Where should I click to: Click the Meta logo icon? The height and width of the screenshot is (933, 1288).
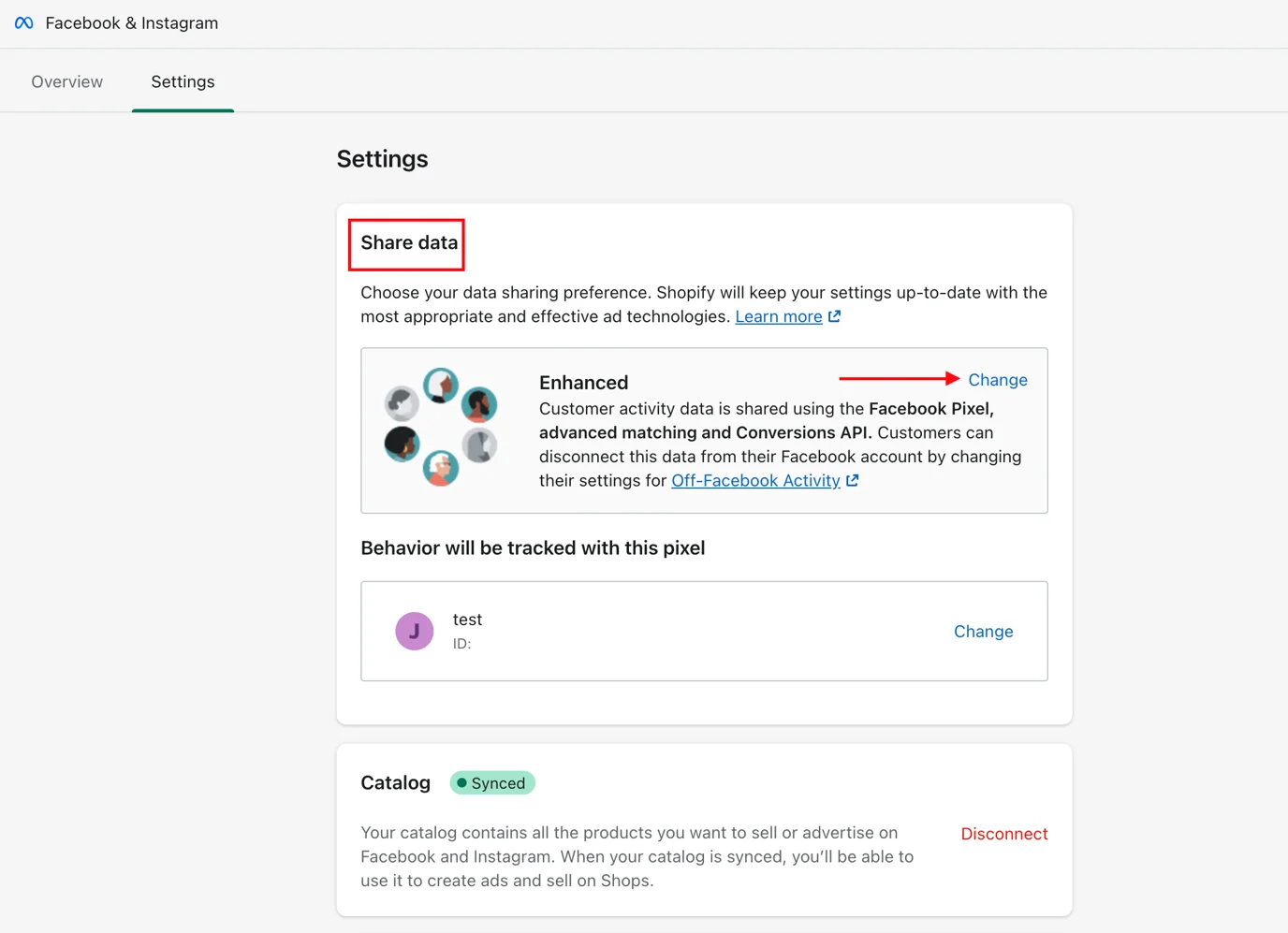(24, 23)
